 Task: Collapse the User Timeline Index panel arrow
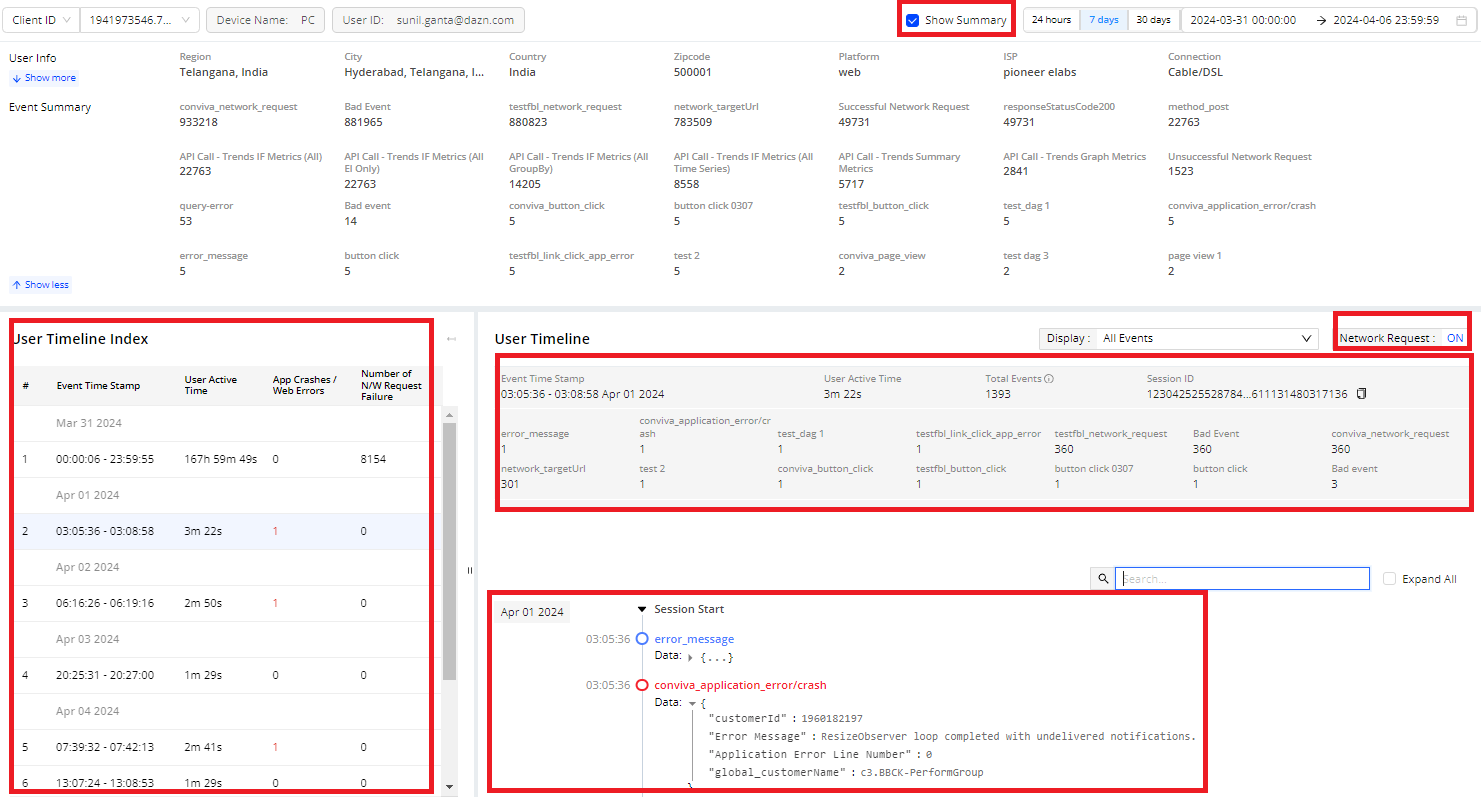(451, 339)
